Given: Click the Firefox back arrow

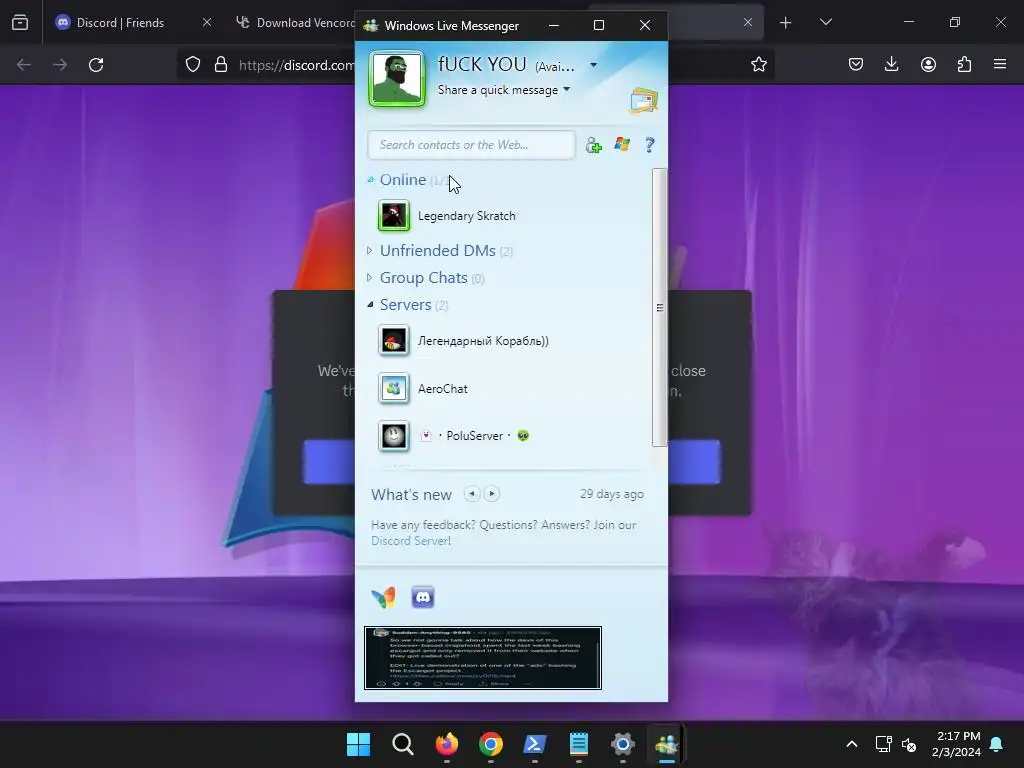Looking at the screenshot, I should pos(24,65).
